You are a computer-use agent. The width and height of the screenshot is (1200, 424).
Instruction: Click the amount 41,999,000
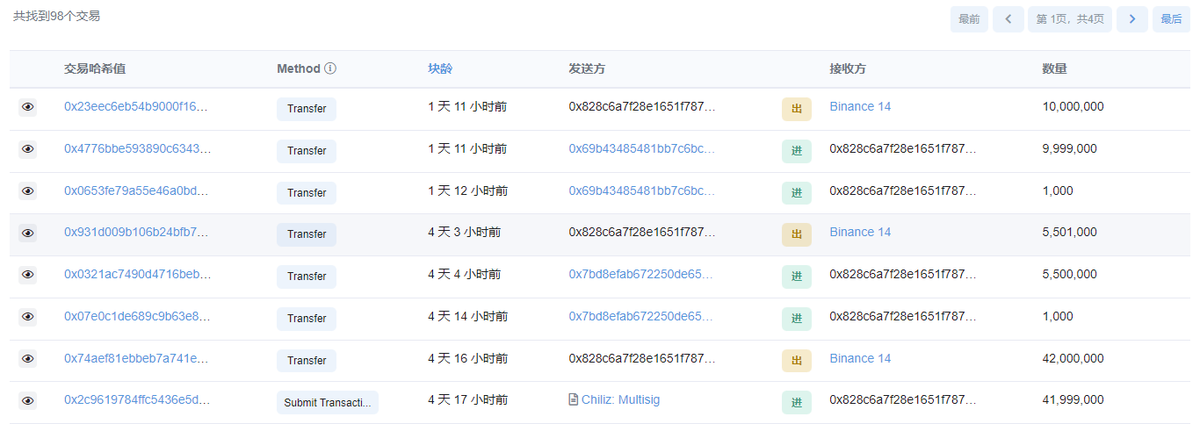coord(1073,400)
